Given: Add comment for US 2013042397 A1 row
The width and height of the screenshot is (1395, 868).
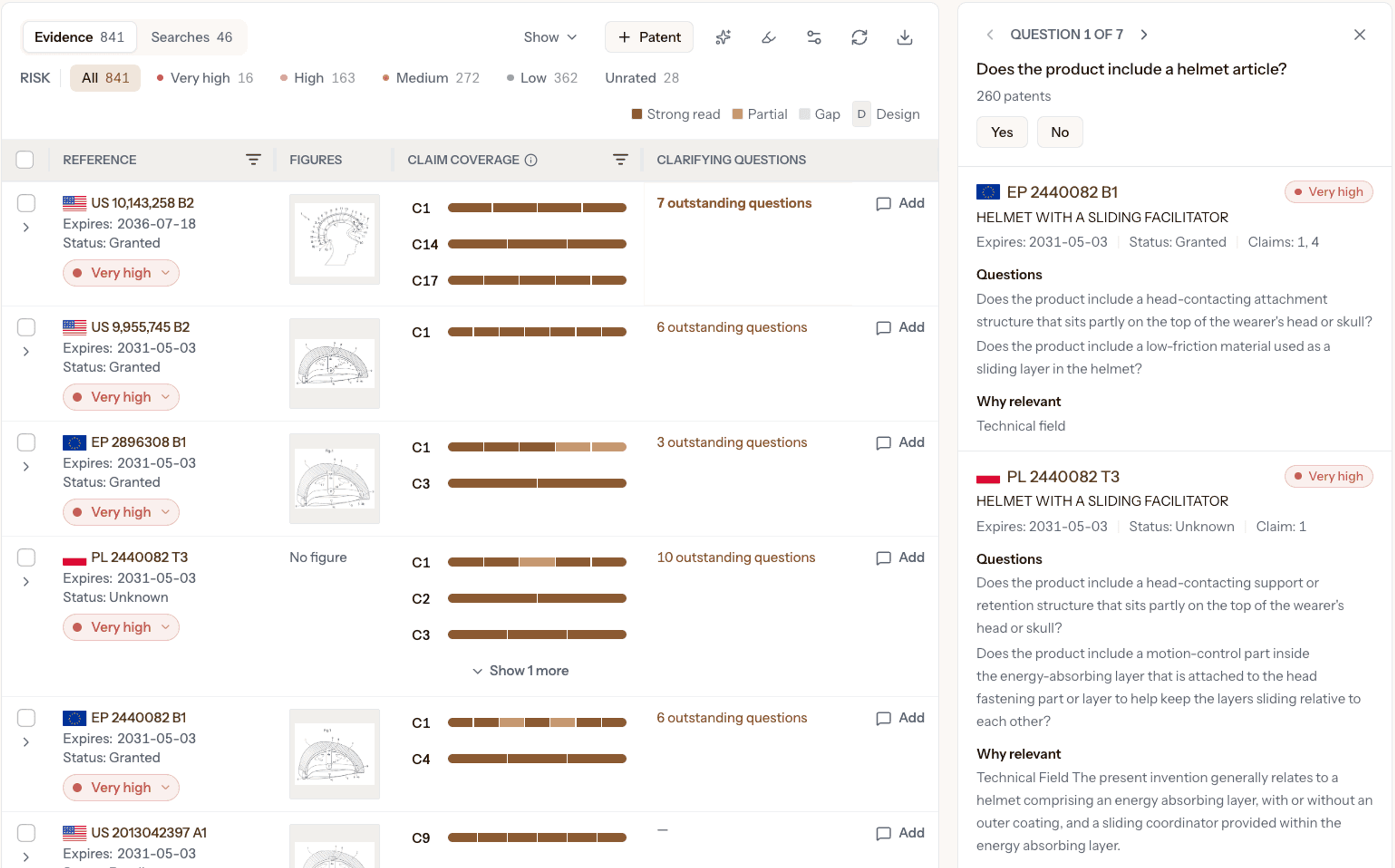Looking at the screenshot, I should click(x=900, y=833).
